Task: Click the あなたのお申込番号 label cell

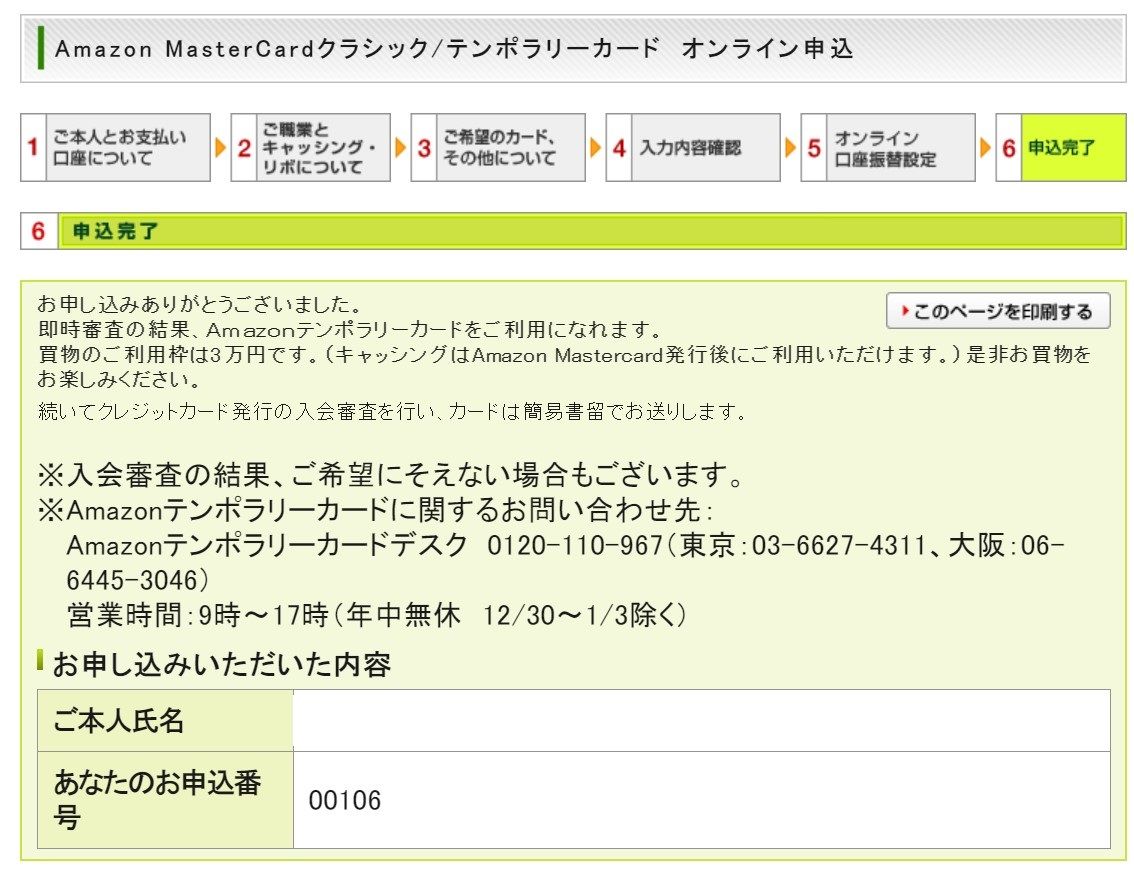Action: [x=166, y=800]
